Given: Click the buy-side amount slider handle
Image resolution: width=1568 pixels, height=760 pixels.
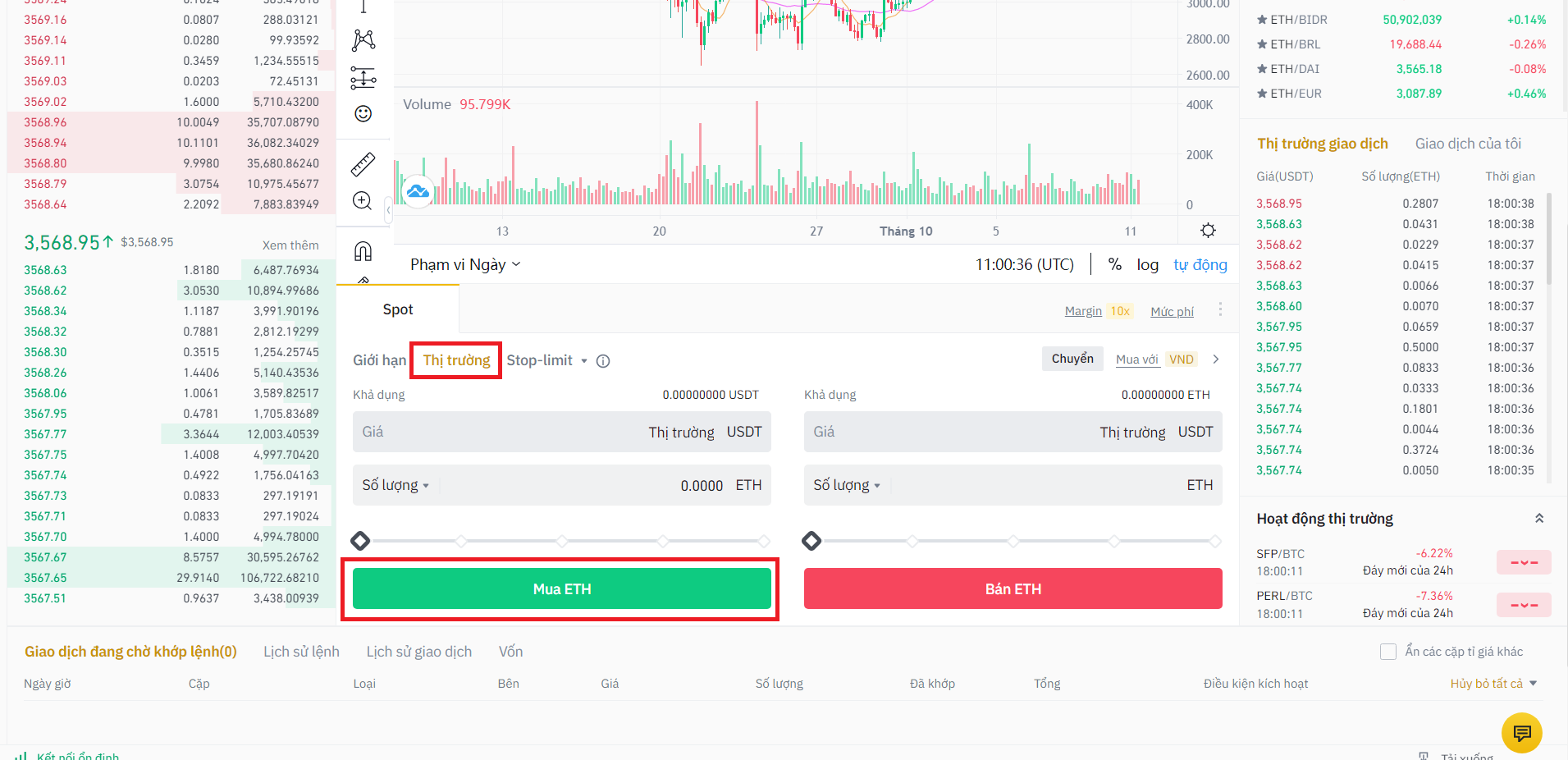Looking at the screenshot, I should 360,541.
